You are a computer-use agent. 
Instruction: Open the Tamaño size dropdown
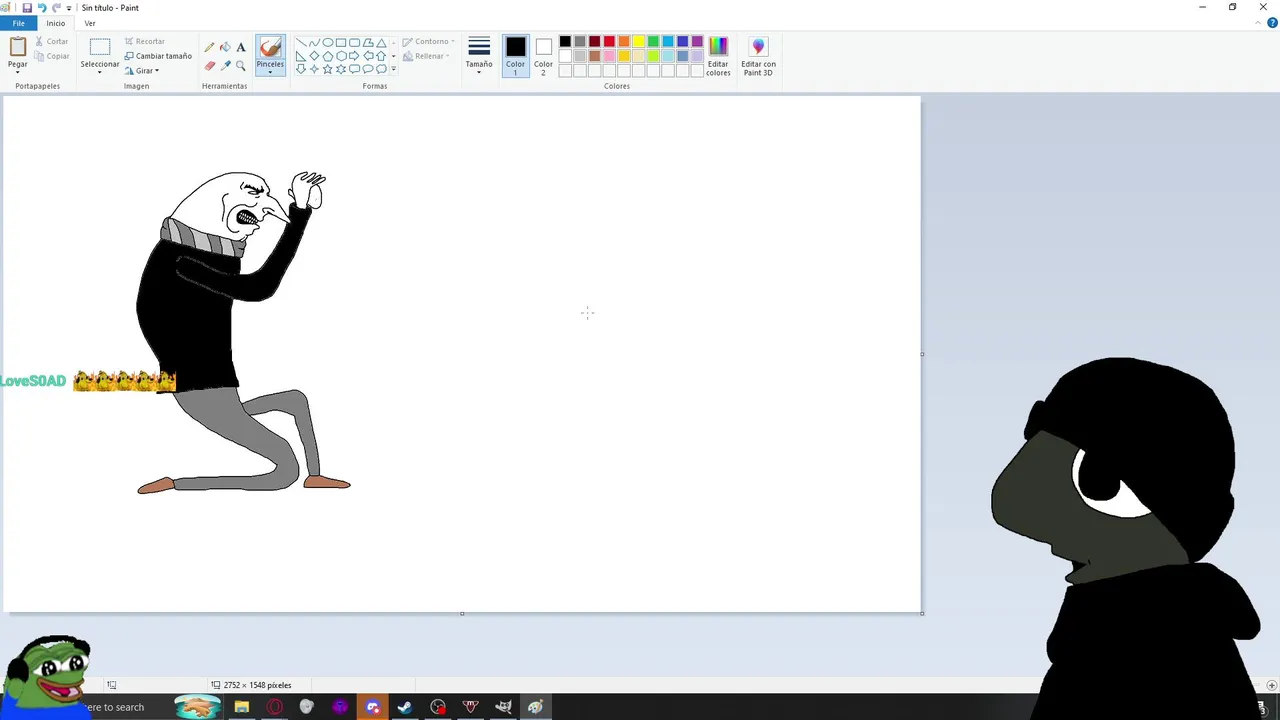tap(479, 56)
